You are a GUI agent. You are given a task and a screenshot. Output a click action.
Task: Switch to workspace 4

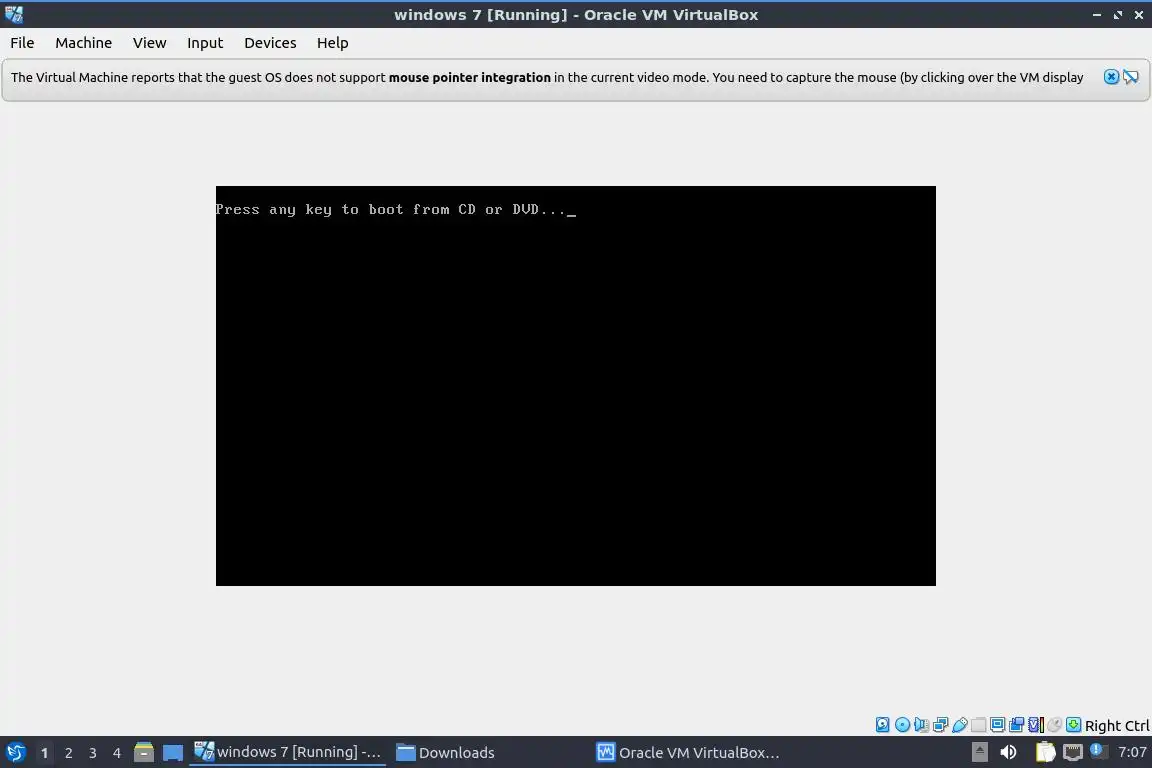[x=117, y=753]
